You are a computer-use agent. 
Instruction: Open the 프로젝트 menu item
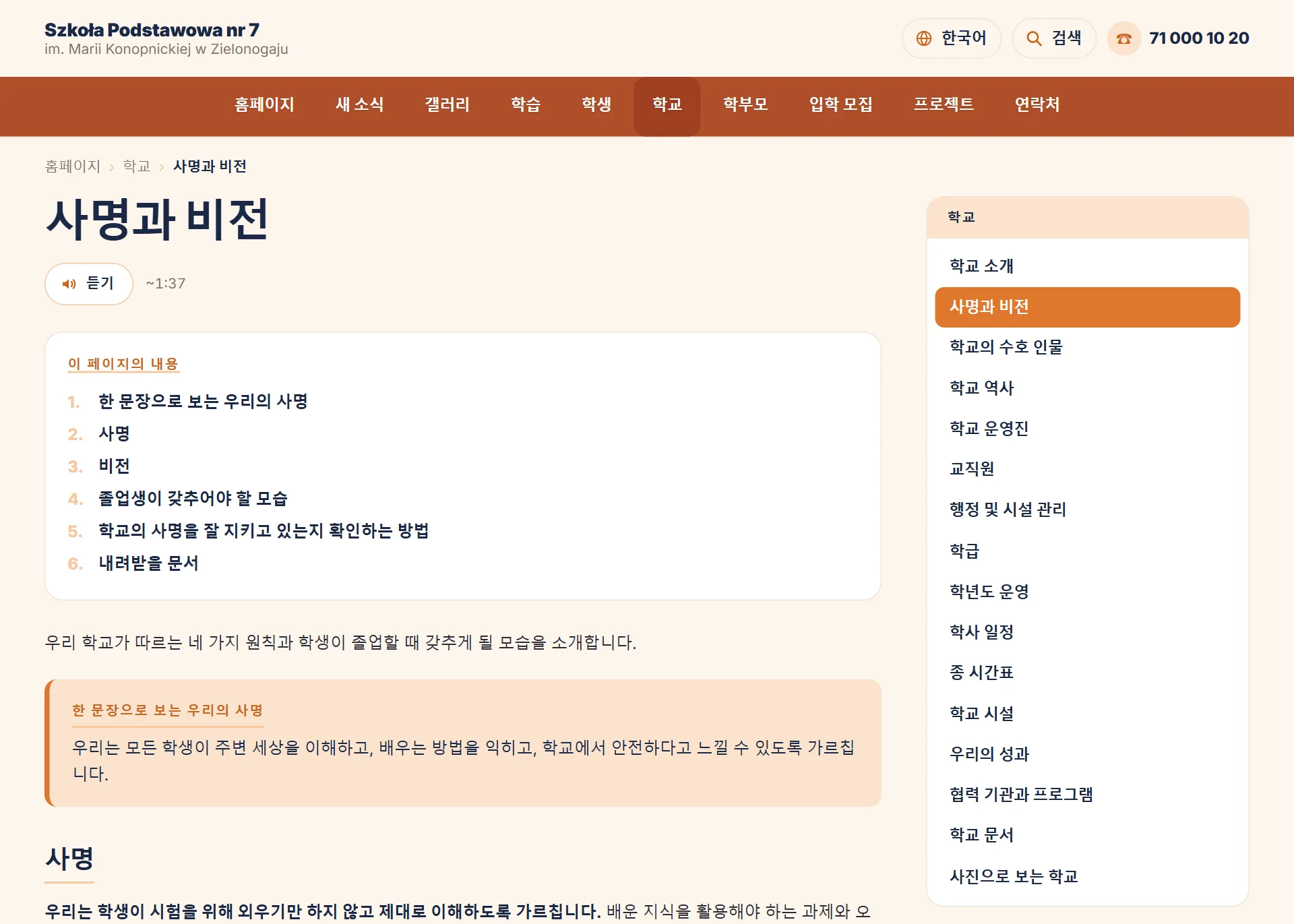click(x=944, y=104)
